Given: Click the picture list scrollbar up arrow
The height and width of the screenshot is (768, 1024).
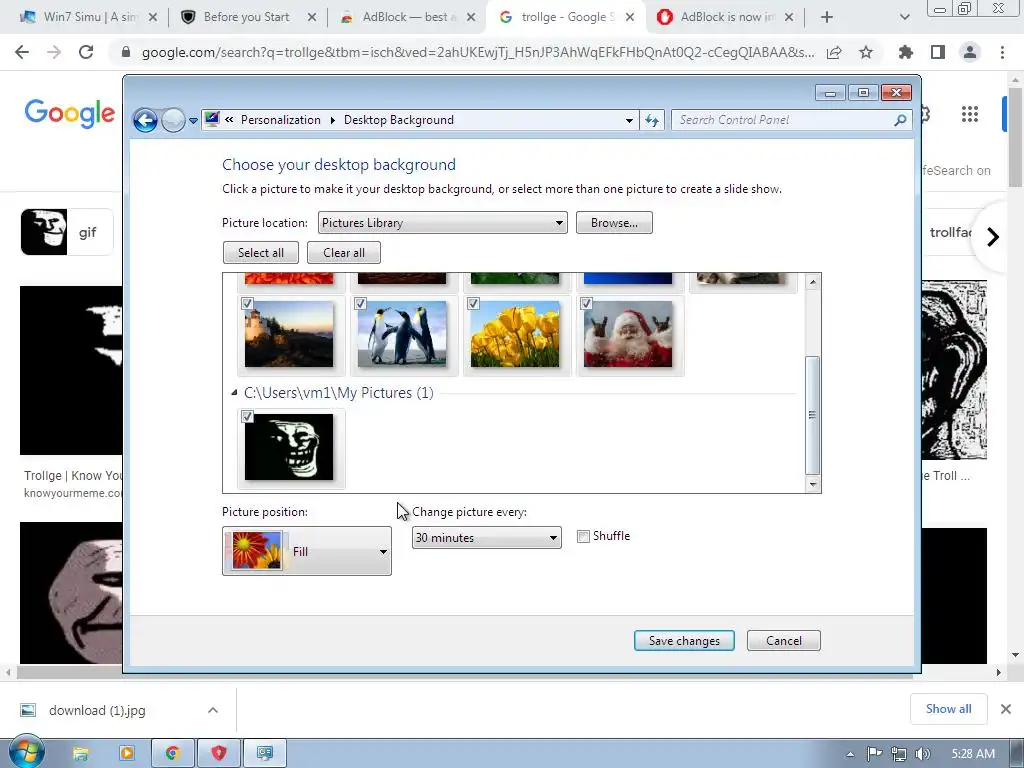Looking at the screenshot, I should point(812,282).
